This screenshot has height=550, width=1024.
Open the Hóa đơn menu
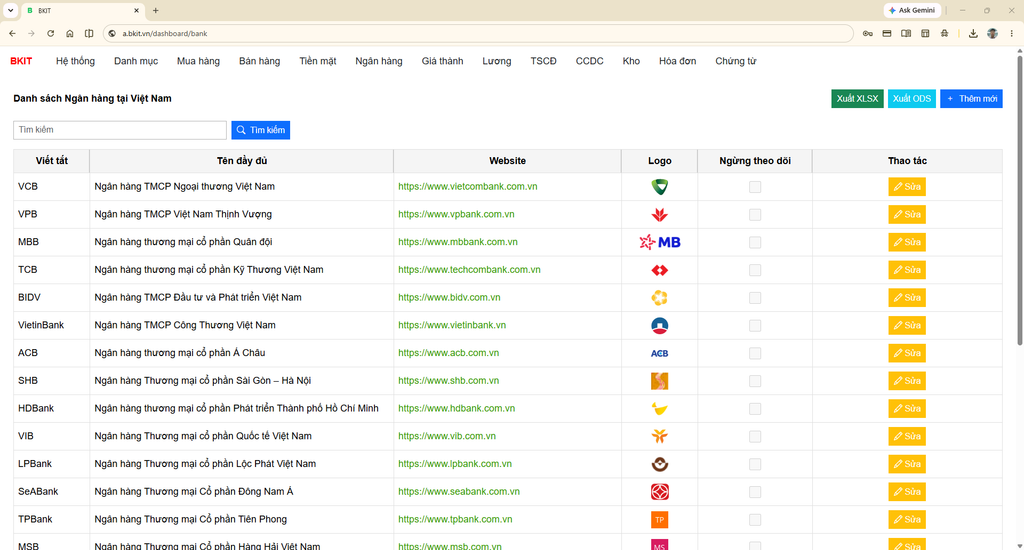[677, 61]
